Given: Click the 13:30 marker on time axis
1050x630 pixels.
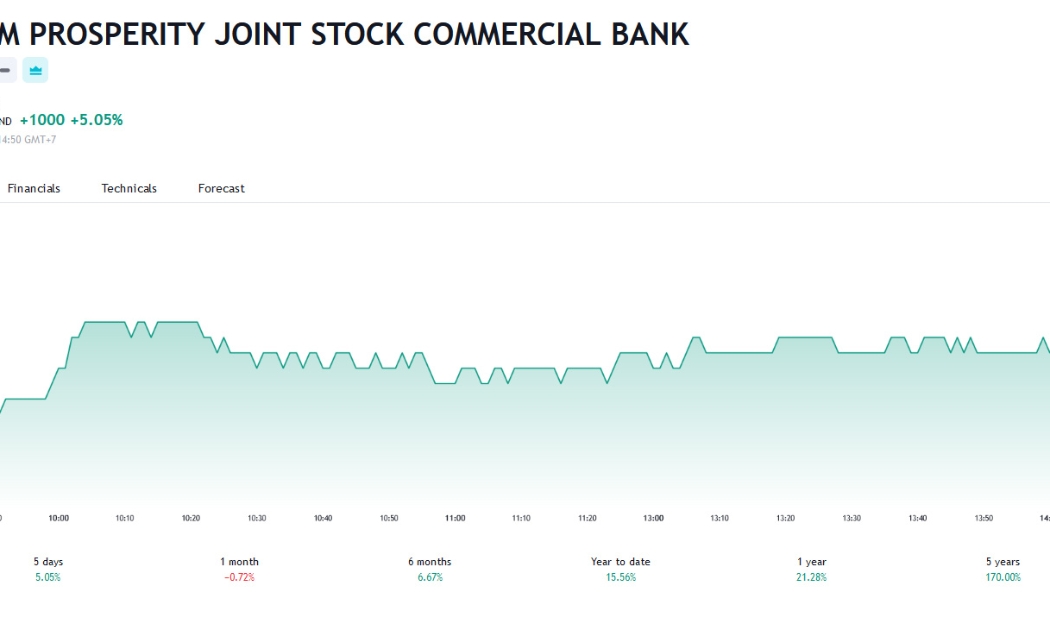Looking at the screenshot, I should point(851,518).
